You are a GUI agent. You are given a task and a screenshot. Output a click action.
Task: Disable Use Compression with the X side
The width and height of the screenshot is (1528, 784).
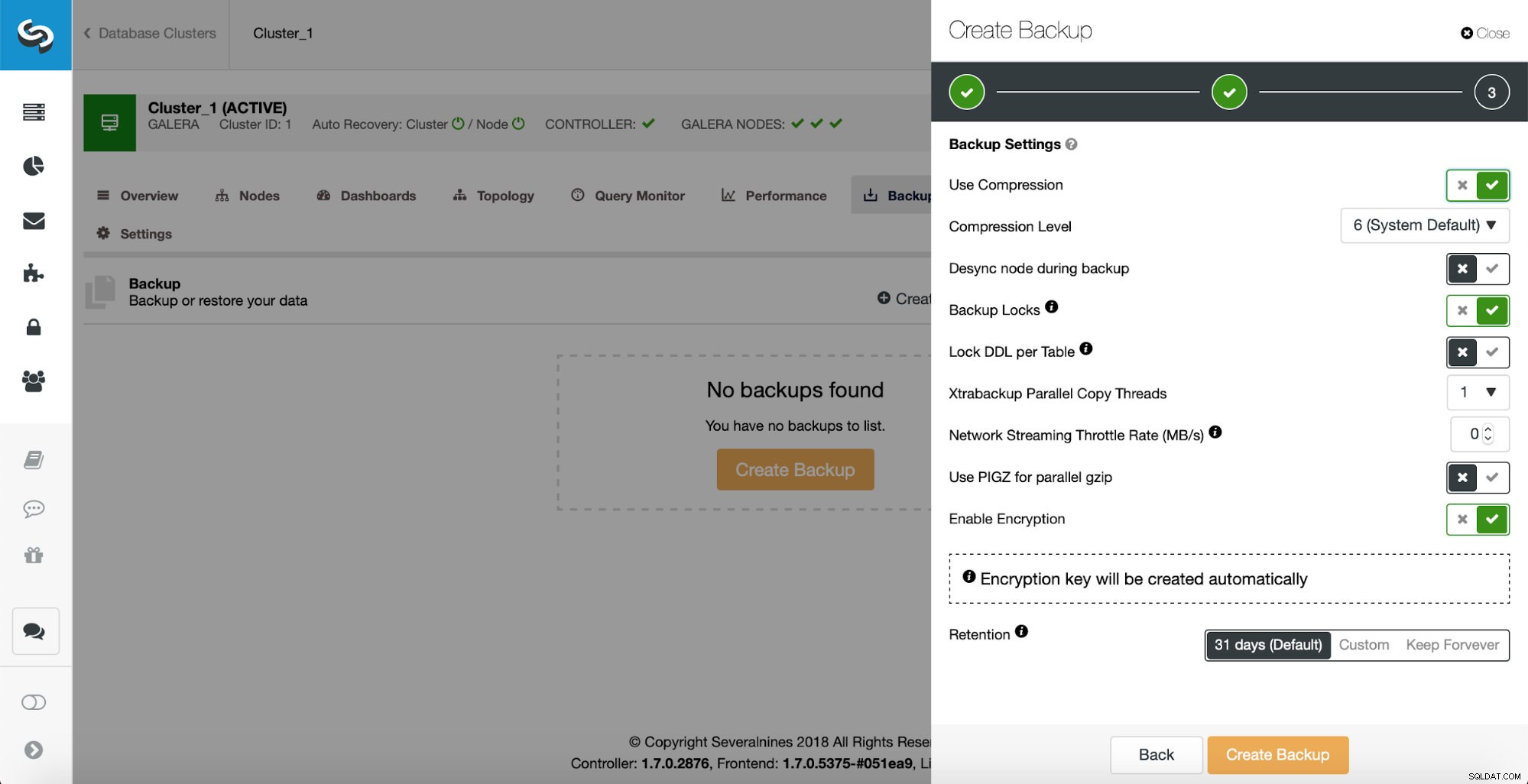(x=1462, y=185)
